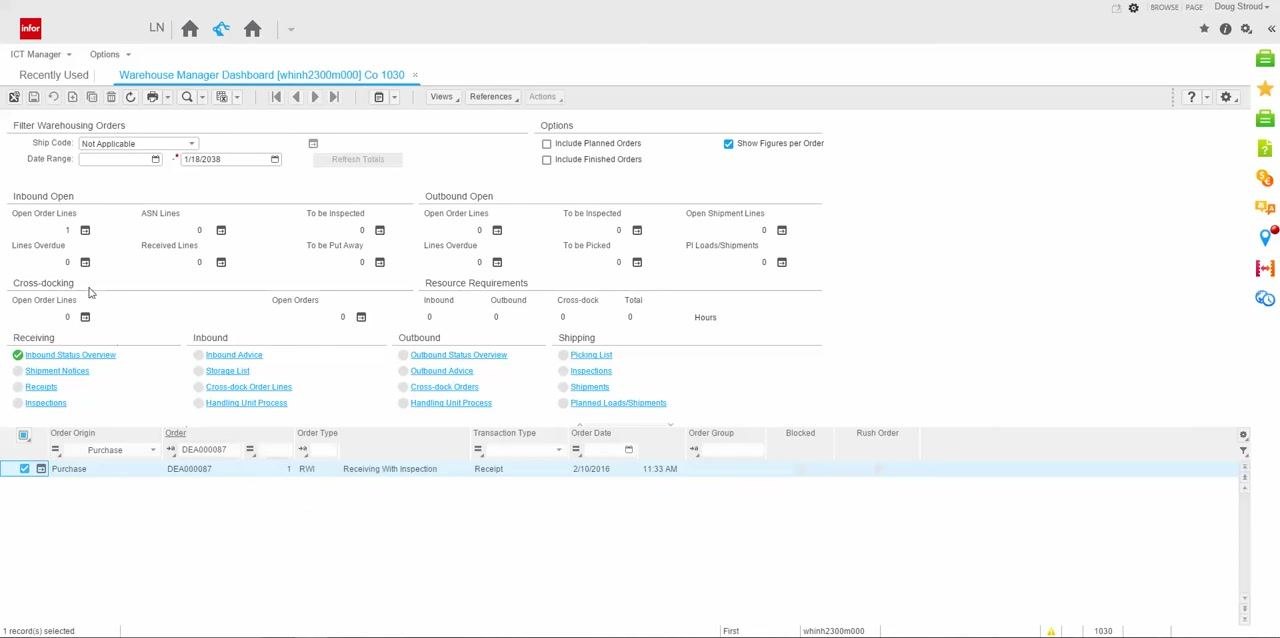Click the blue clocks sidebar icon
The height and width of the screenshot is (638, 1280).
[1265, 298]
